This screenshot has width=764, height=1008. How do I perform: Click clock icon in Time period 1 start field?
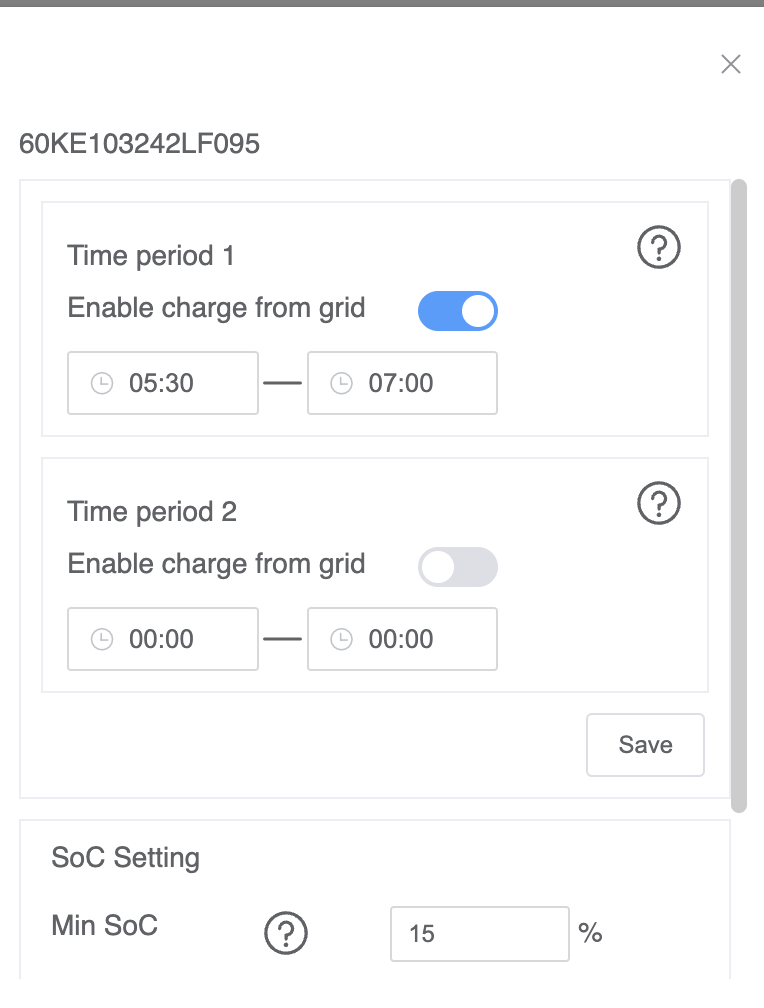(x=101, y=383)
